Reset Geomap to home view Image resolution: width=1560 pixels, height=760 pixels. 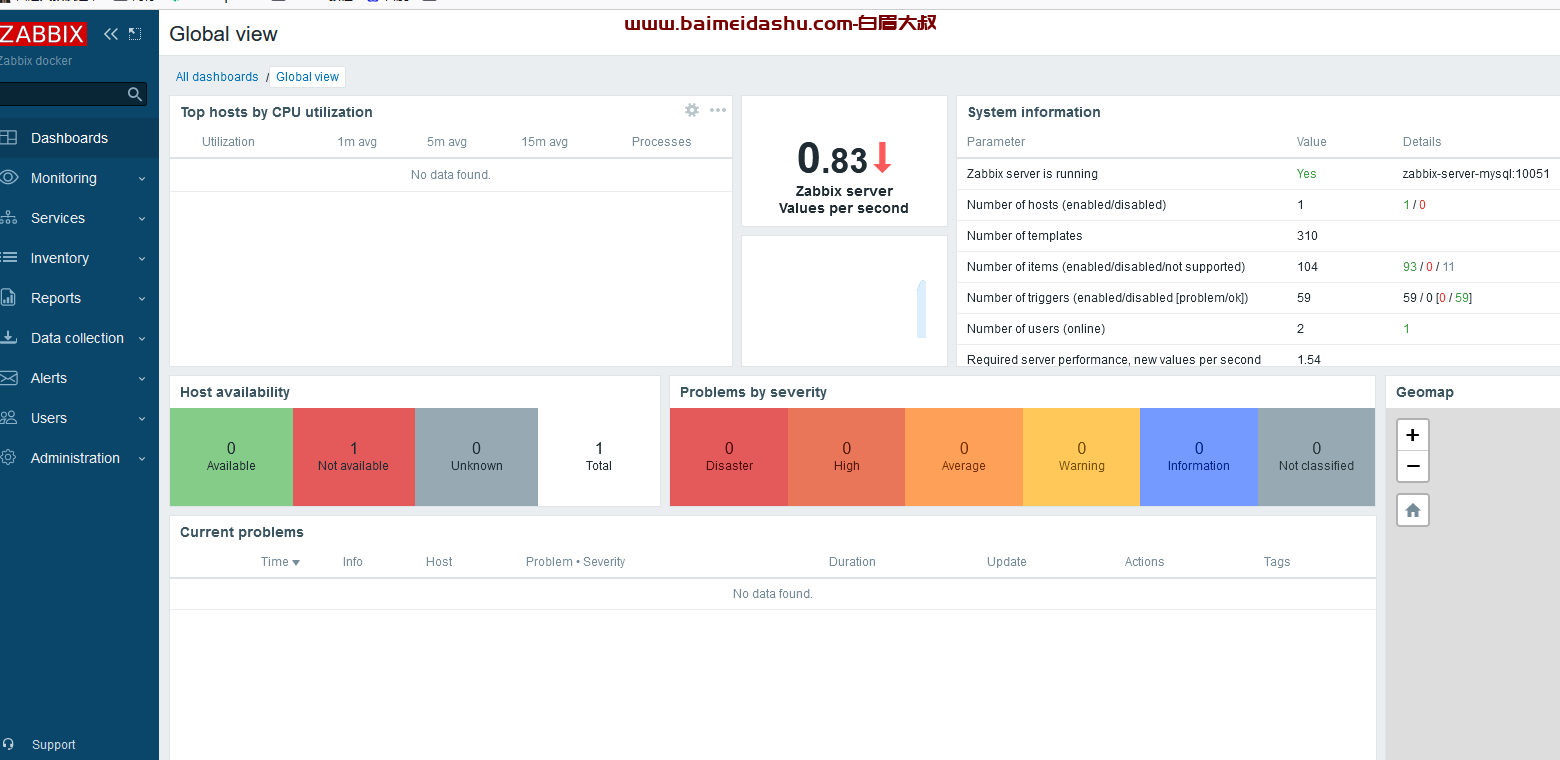point(1413,510)
